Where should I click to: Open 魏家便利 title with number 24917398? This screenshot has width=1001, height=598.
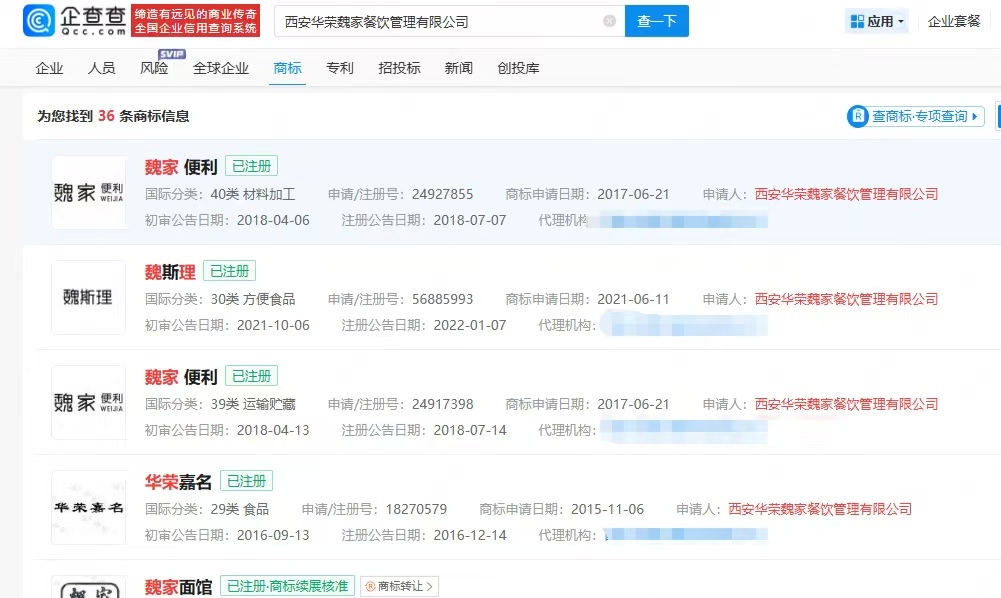tap(181, 377)
